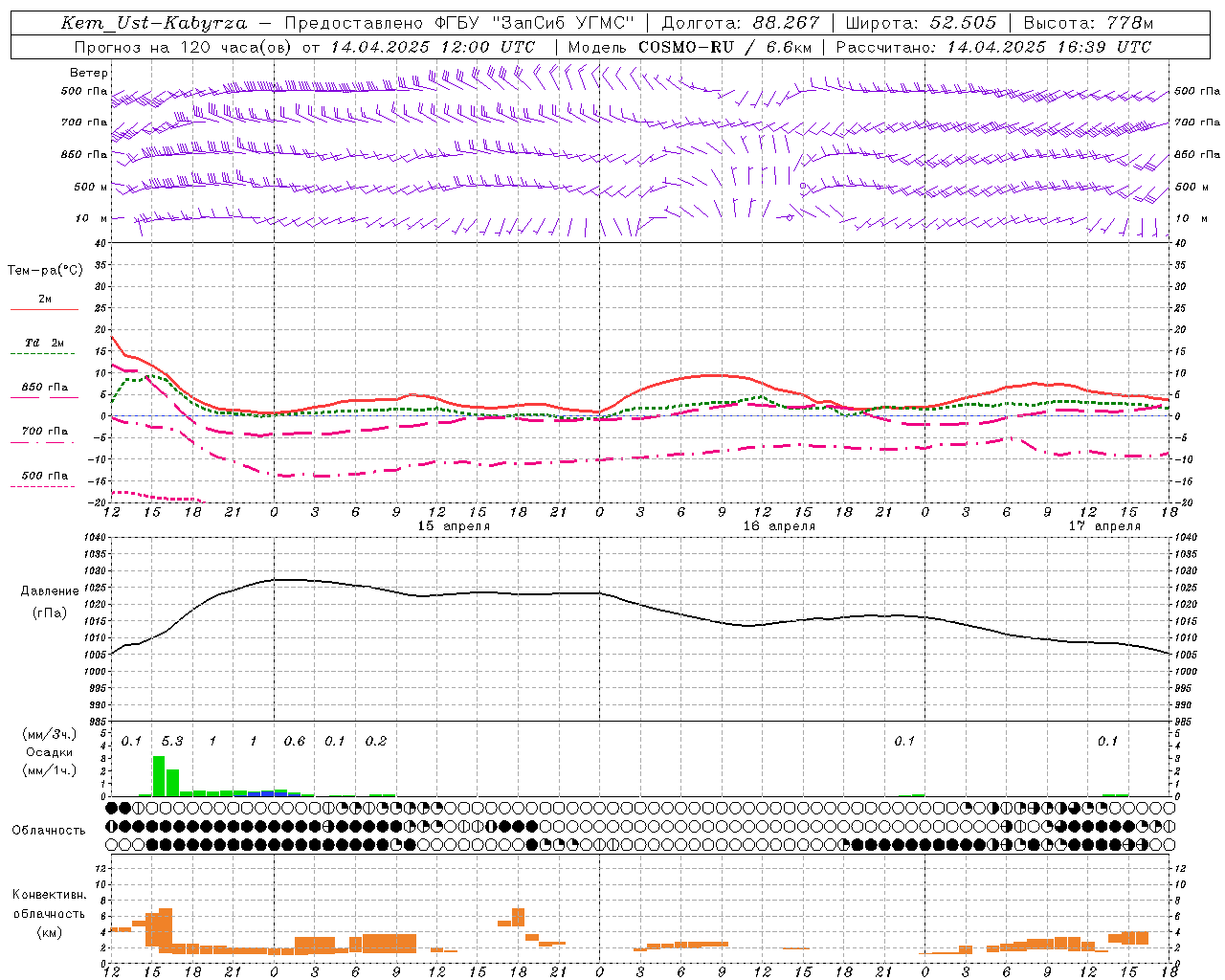Click the elevation label Высота: 778м
Screen dimensions: 1225x980
(1088, 23)
